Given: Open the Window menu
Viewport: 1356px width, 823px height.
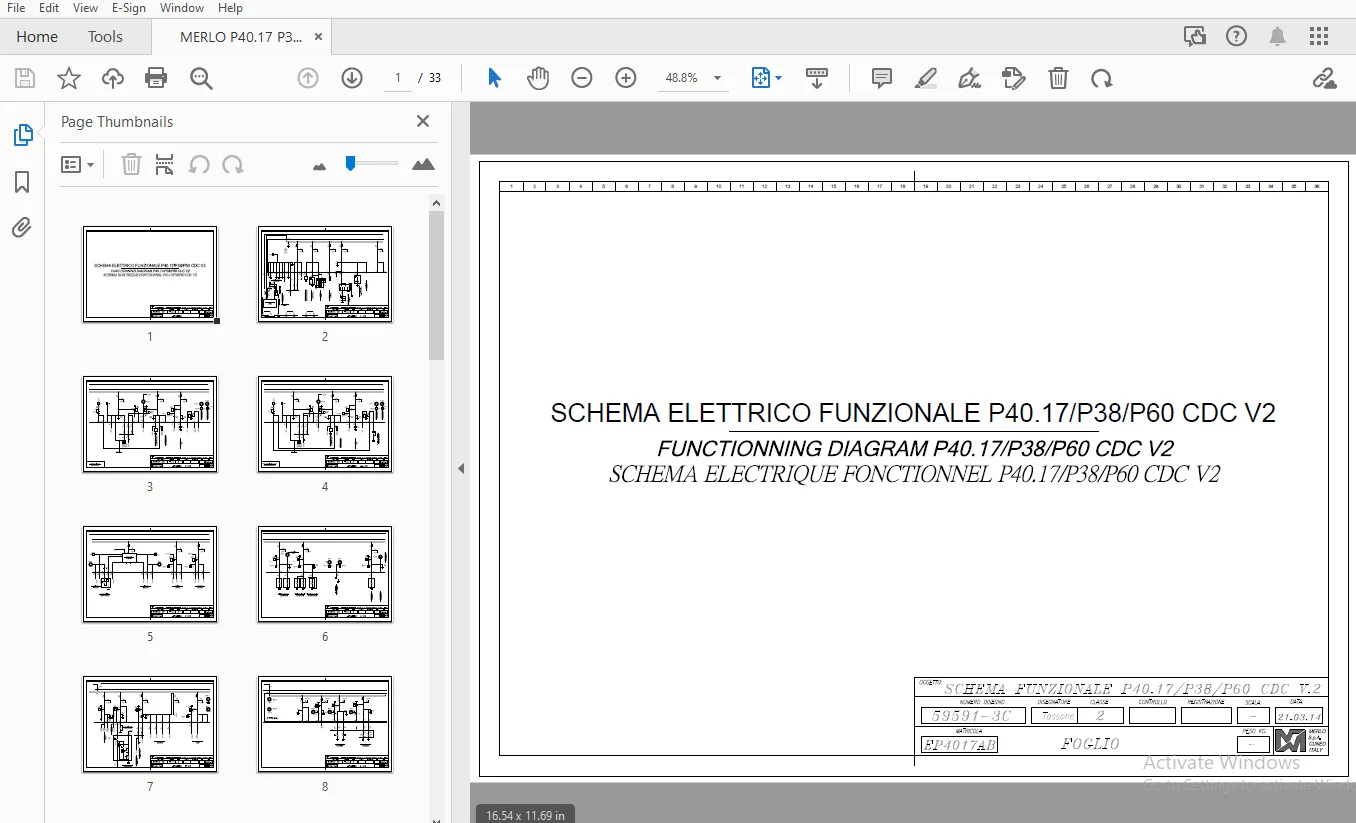Looking at the screenshot, I should 182,8.
